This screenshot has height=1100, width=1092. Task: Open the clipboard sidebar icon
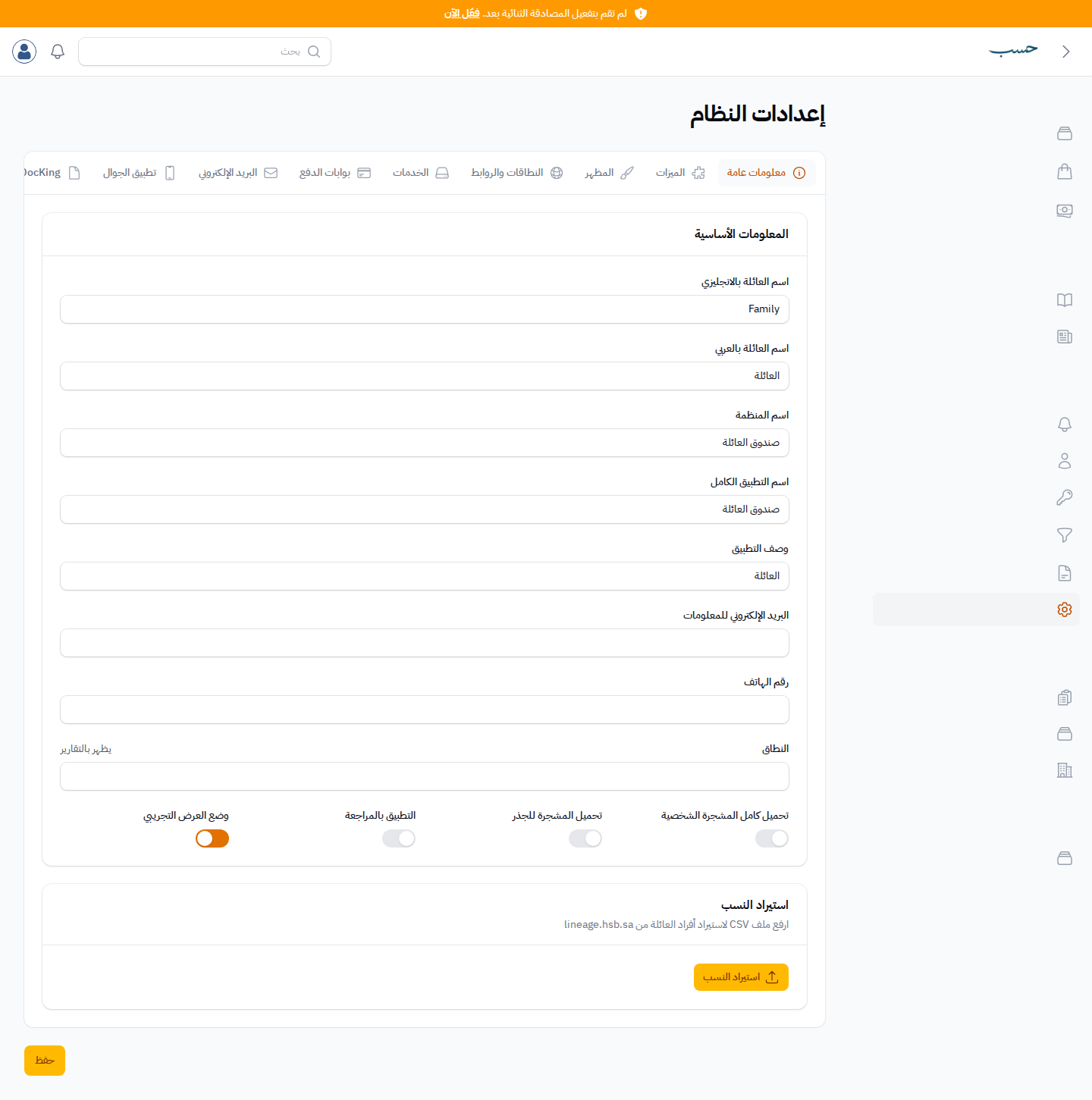pyautogui.click(x=1065, y=697)
